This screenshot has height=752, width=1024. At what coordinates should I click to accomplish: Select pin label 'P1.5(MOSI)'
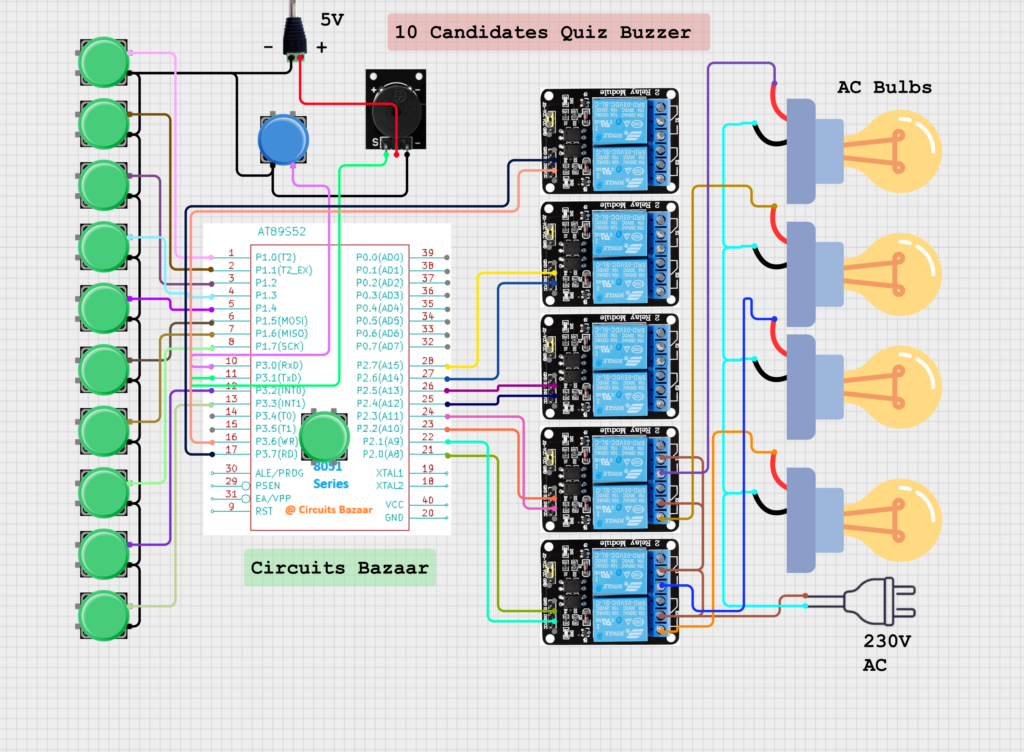click(x=281, y=321)
